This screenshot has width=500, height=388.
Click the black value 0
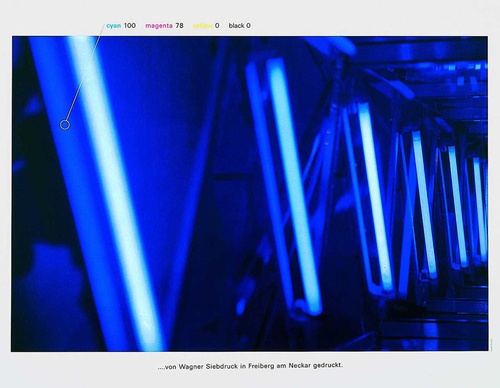[248, 26]
